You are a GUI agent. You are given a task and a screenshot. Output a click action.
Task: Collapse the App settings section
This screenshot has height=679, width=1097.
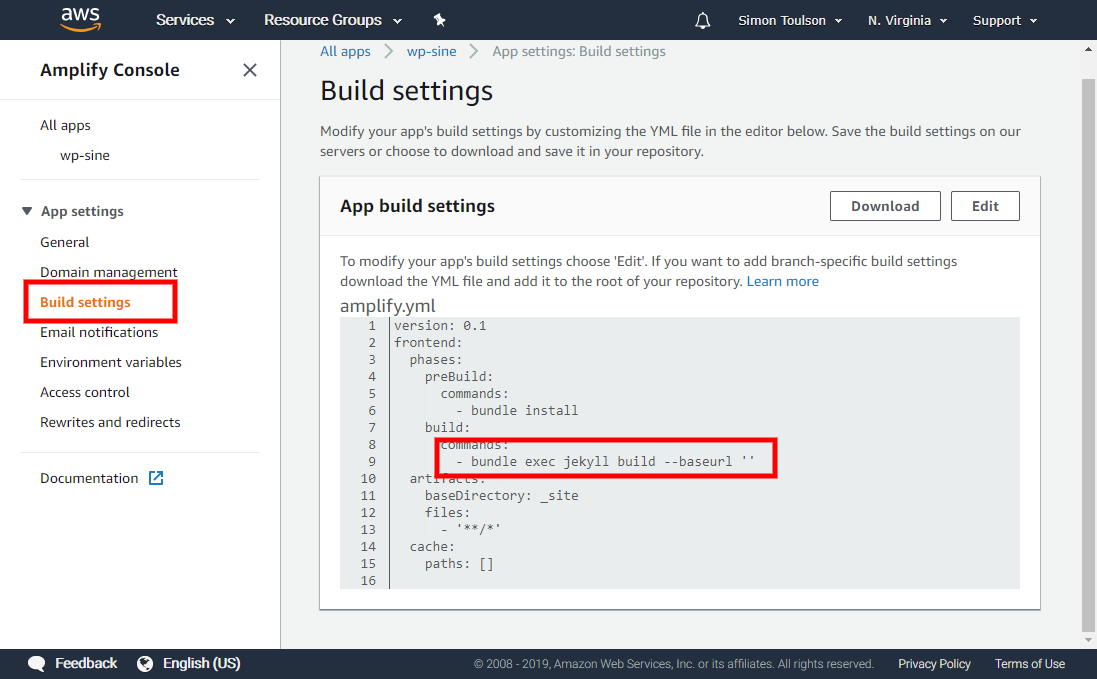pos(27,211)
